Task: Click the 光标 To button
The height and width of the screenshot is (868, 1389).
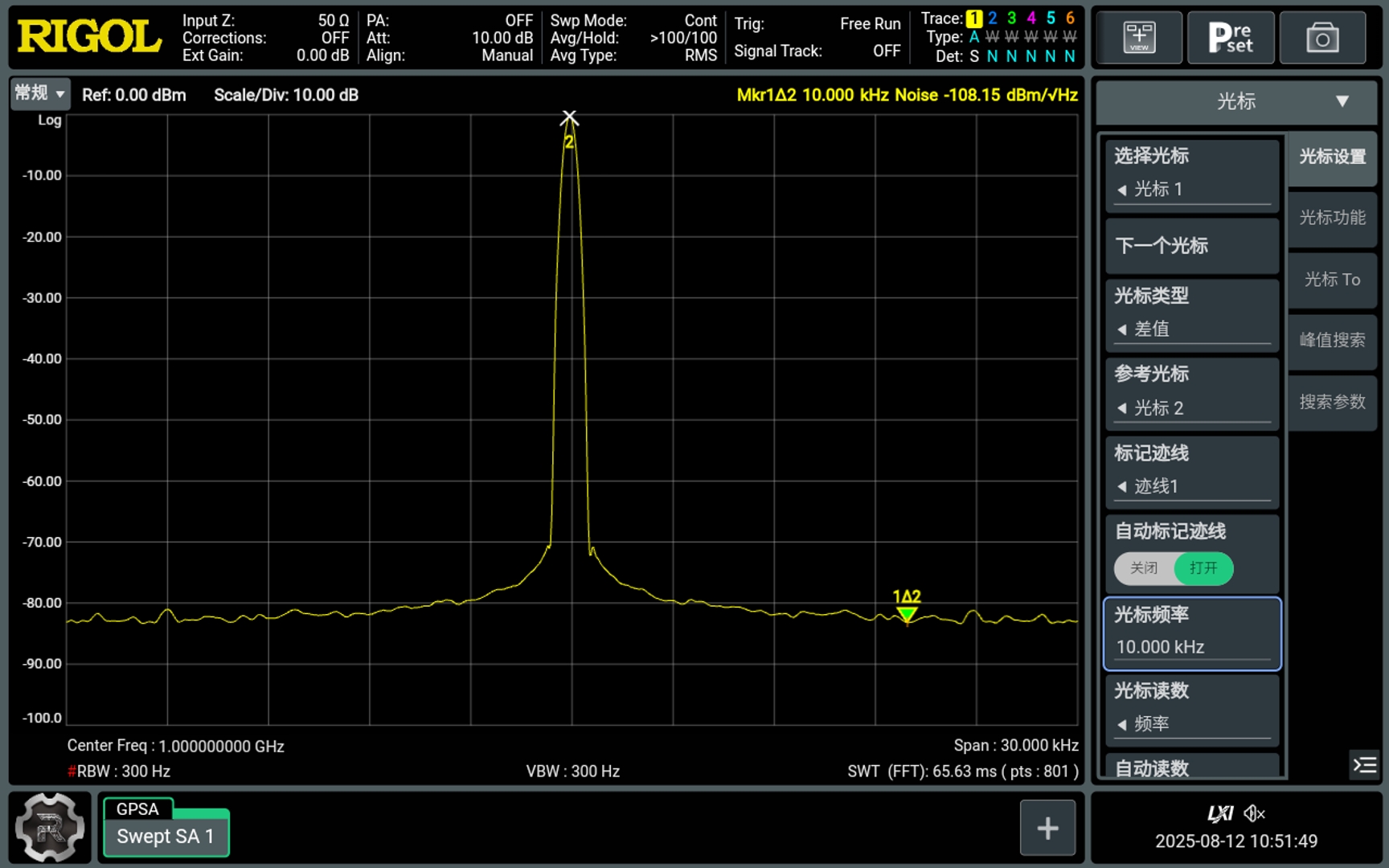Action: coord(1331,280)
